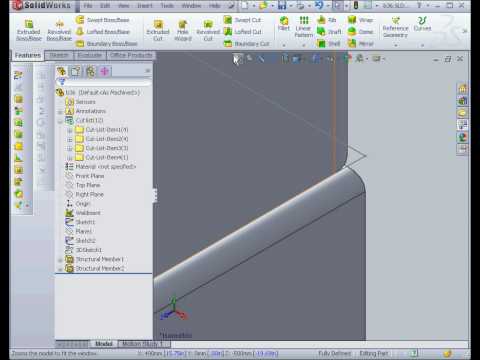Select the Weldment feature in tree
Screen dimensions: 480x360
tap(83, 213)
